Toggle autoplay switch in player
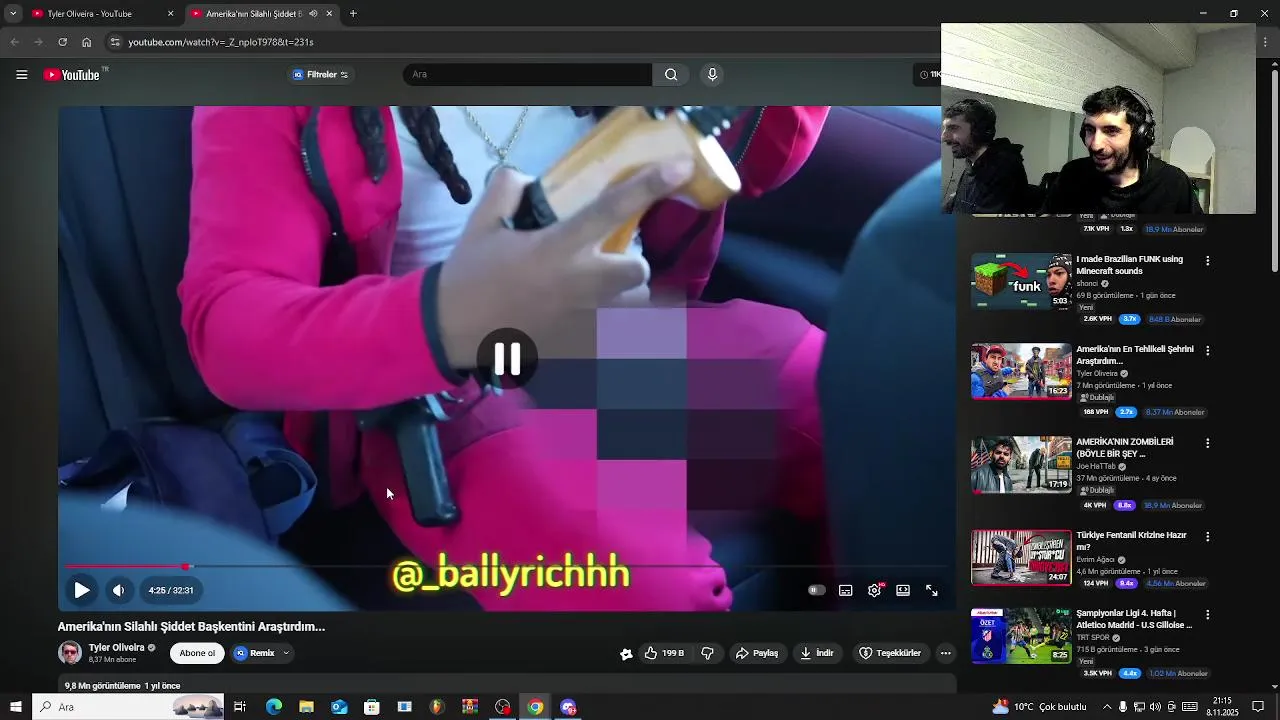This screenshot has height=720, width=1280. pyautogui.click(x=816, y=590)
